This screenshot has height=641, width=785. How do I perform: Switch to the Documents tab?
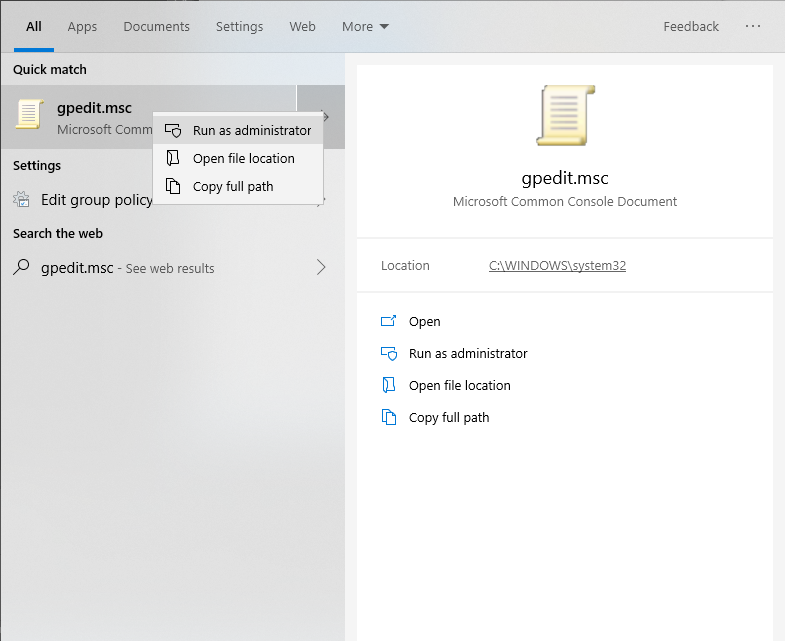tap(156, 27)
